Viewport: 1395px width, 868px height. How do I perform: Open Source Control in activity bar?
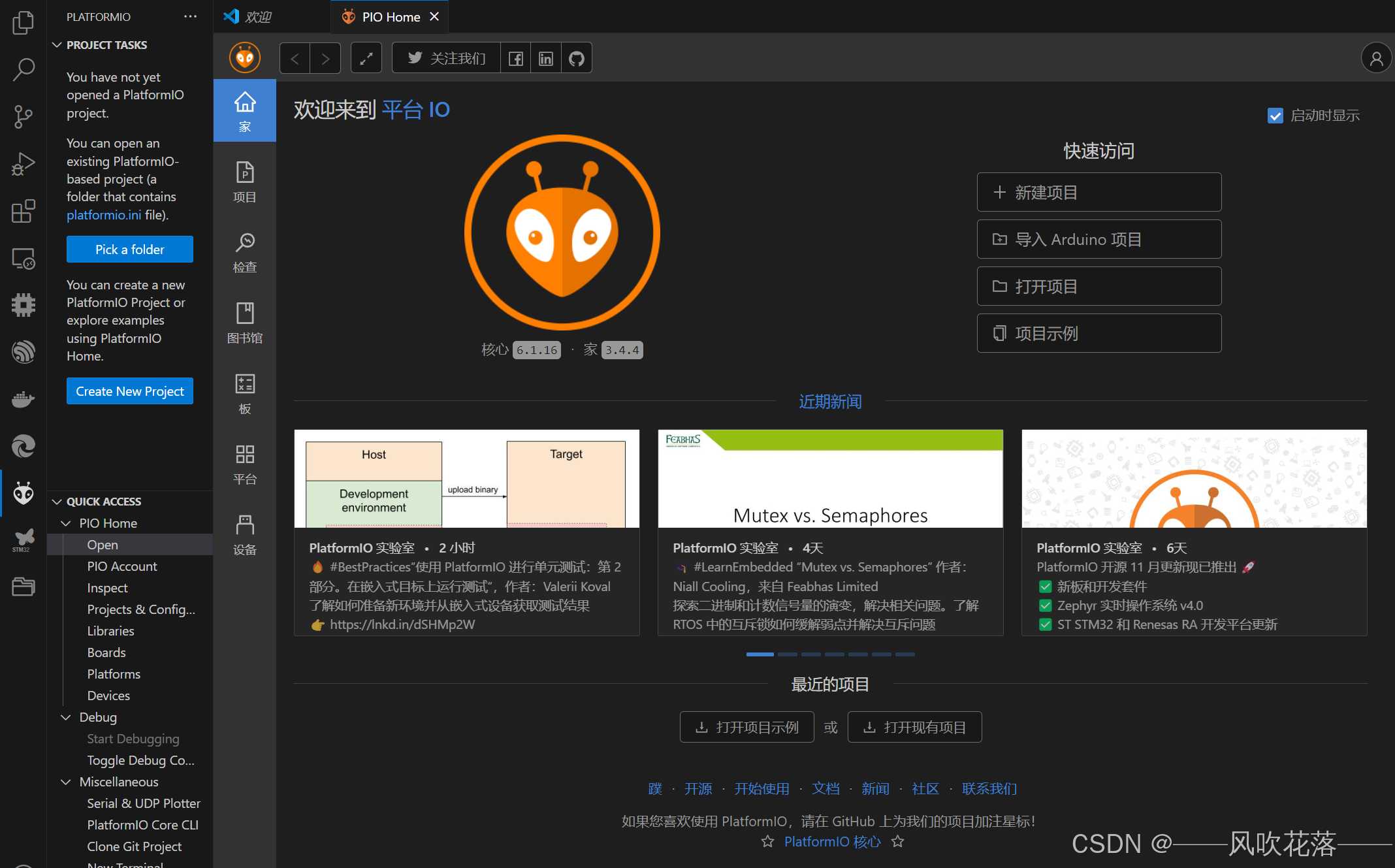(x=24, y=117)
